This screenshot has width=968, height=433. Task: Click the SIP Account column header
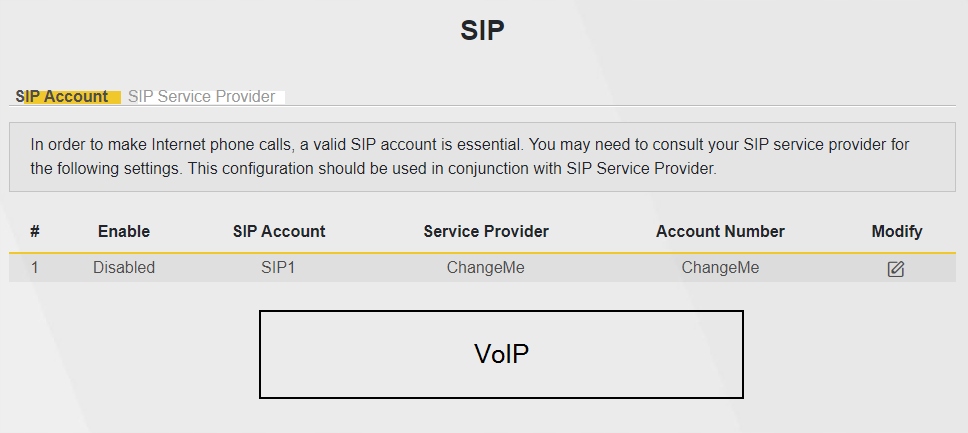coord(279,231)
